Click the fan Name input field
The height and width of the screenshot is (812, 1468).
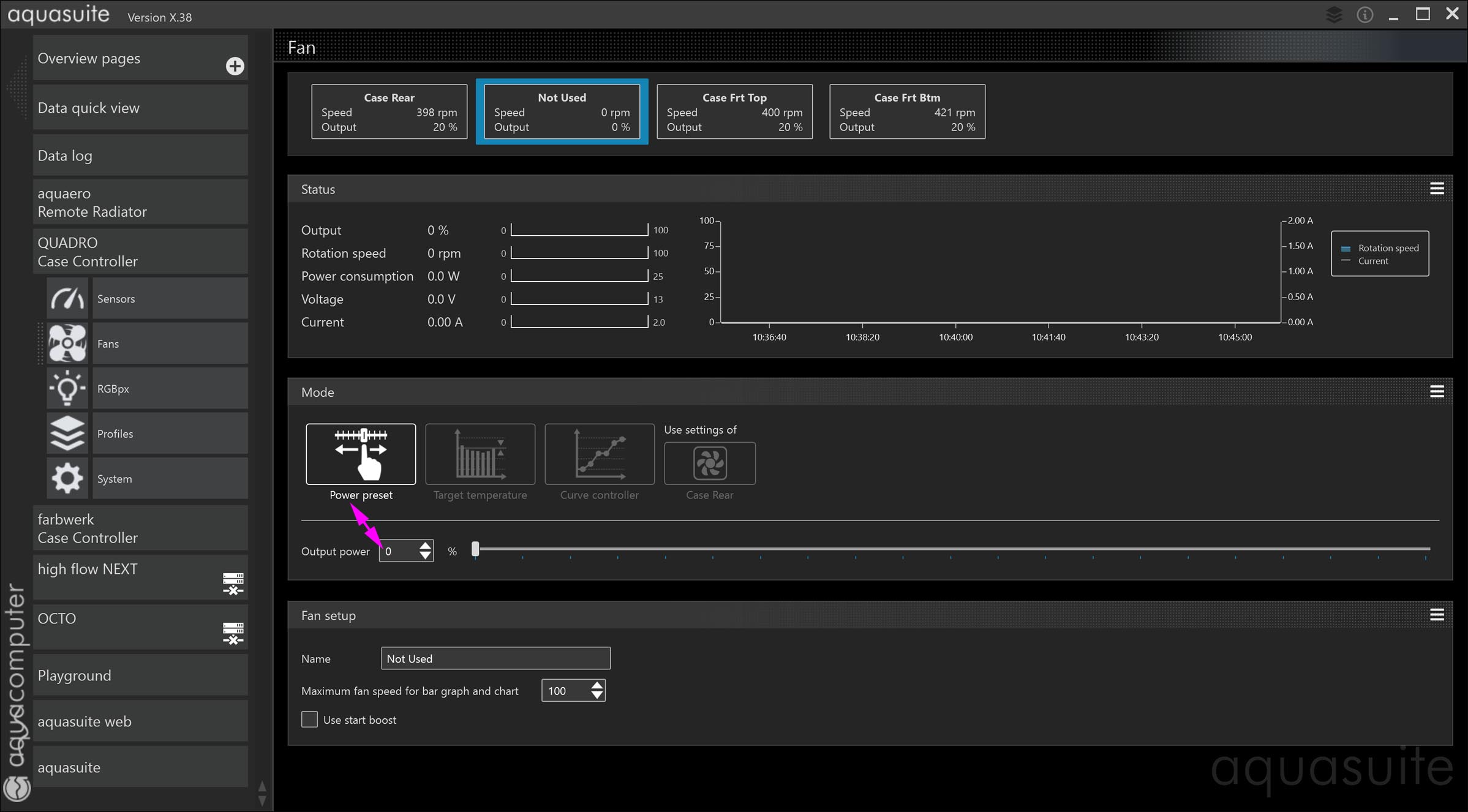tap(495, 658)
